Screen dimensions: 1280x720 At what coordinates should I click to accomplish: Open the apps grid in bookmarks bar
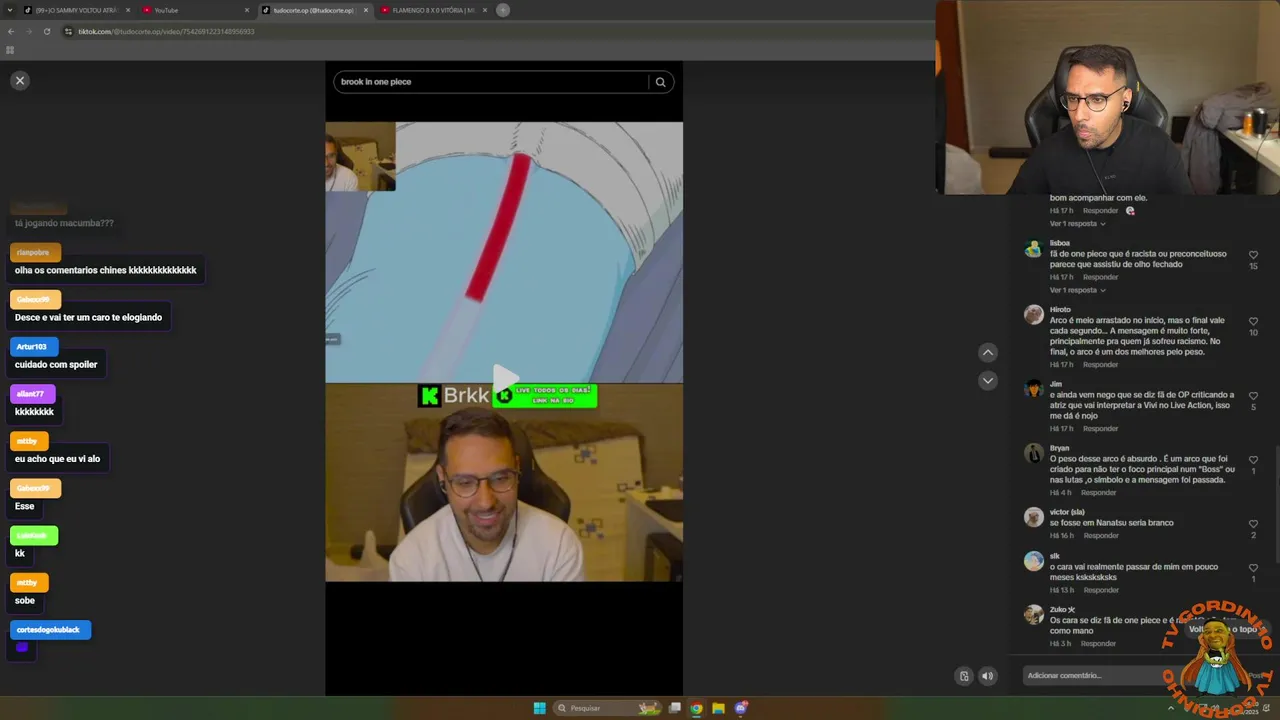tap(10, 50)
